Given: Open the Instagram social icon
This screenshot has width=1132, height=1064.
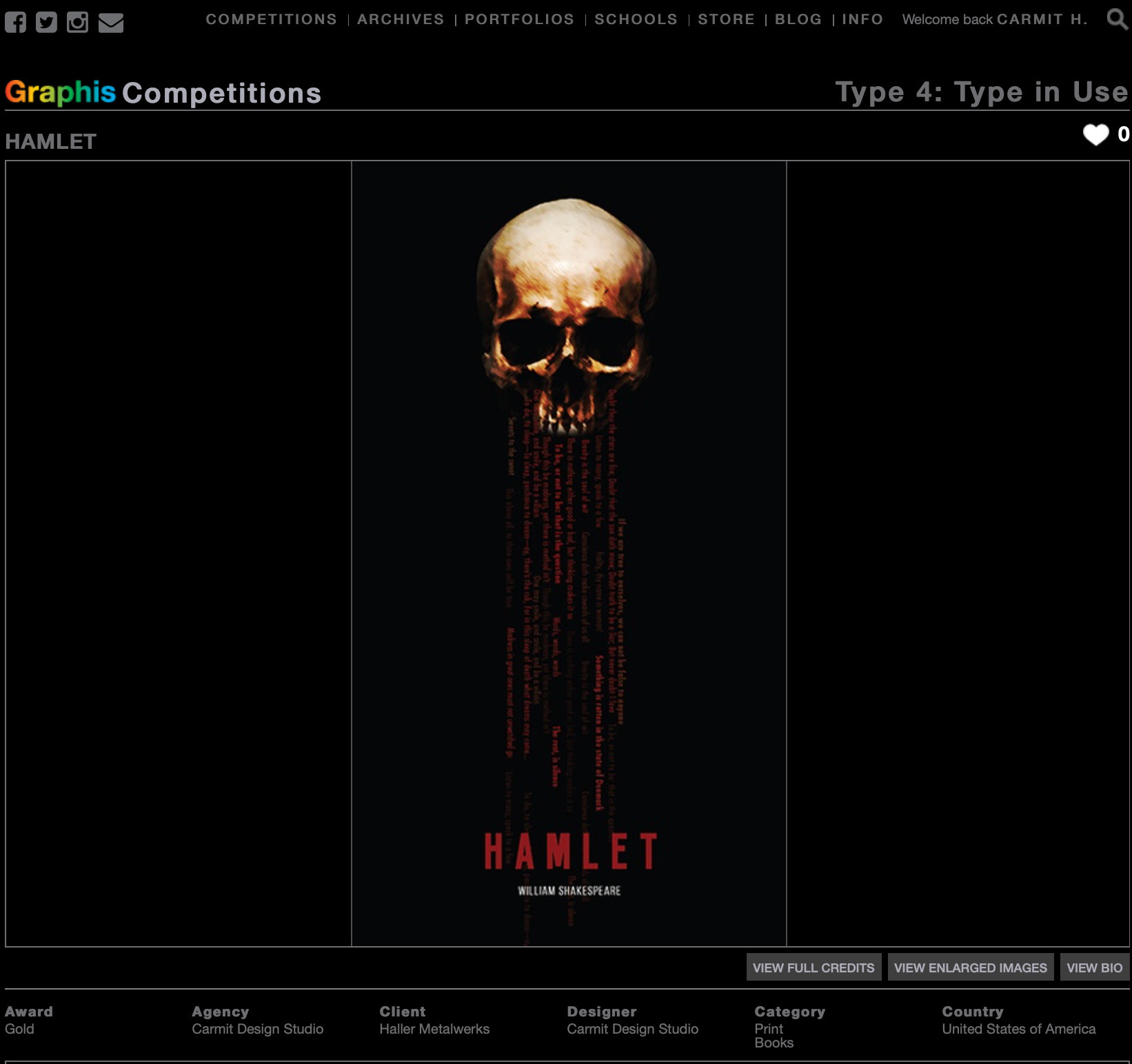Looking at the screenshot, I should pos(77,22).
